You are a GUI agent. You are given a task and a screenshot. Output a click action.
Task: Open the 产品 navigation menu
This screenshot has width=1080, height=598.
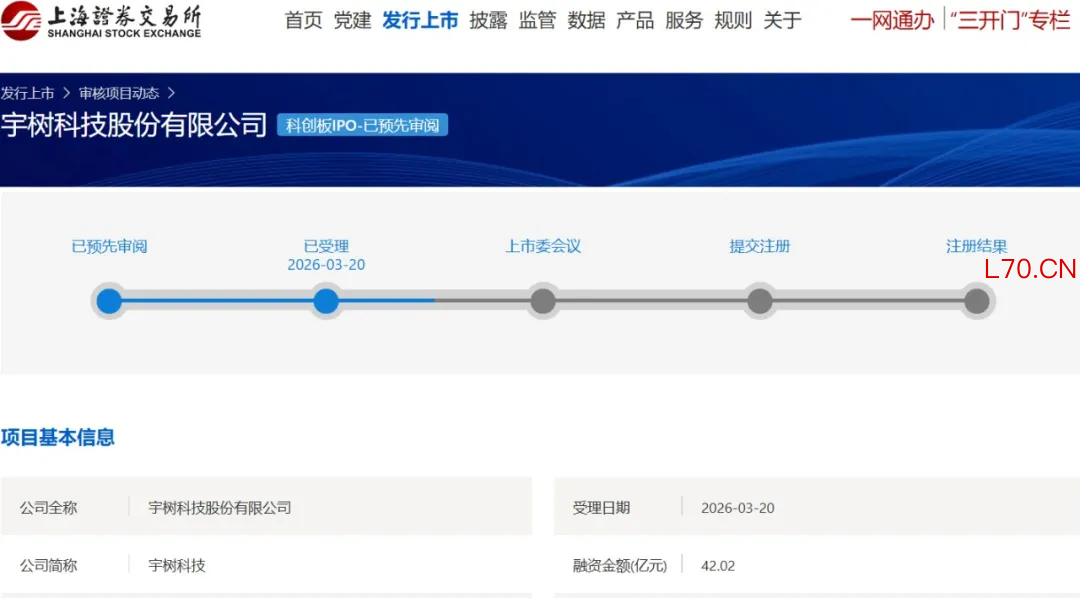click(635, 21)
